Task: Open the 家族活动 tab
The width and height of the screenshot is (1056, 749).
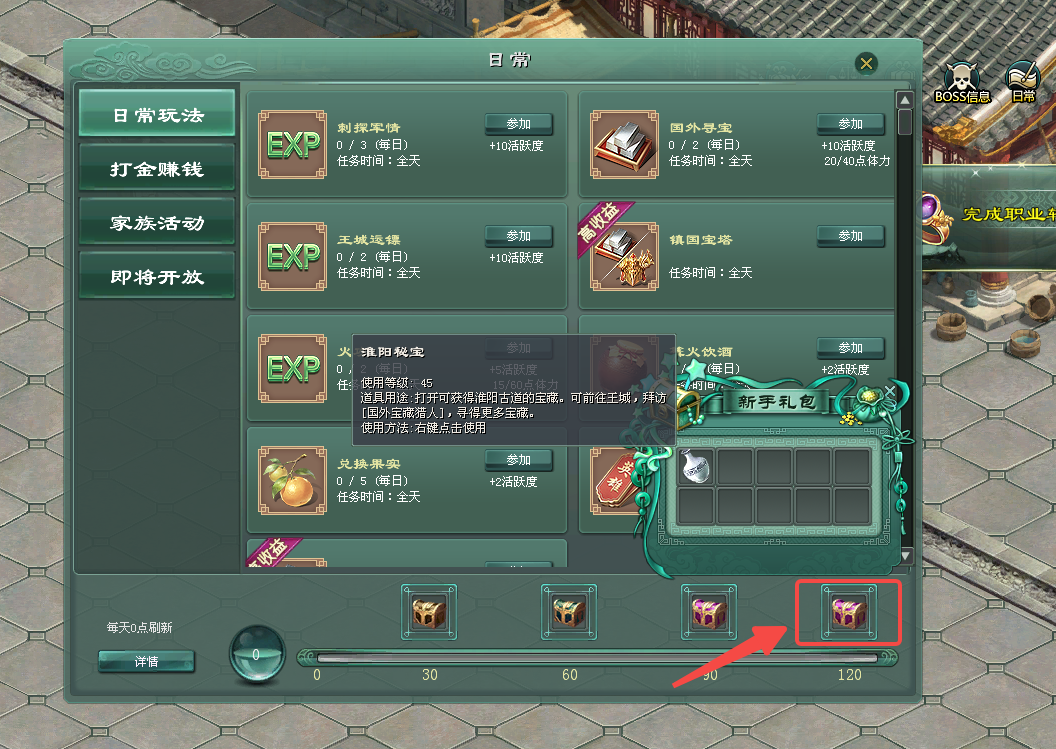Action: [x=157, y=222]
